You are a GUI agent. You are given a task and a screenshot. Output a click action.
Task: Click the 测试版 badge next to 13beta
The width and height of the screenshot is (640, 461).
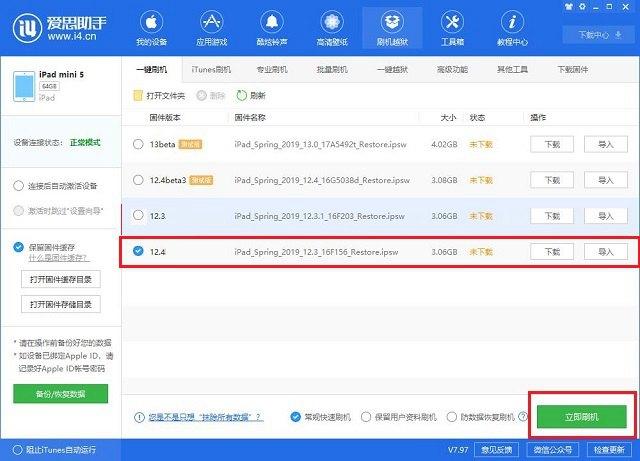pyautogui.click(x=191, y=144)
